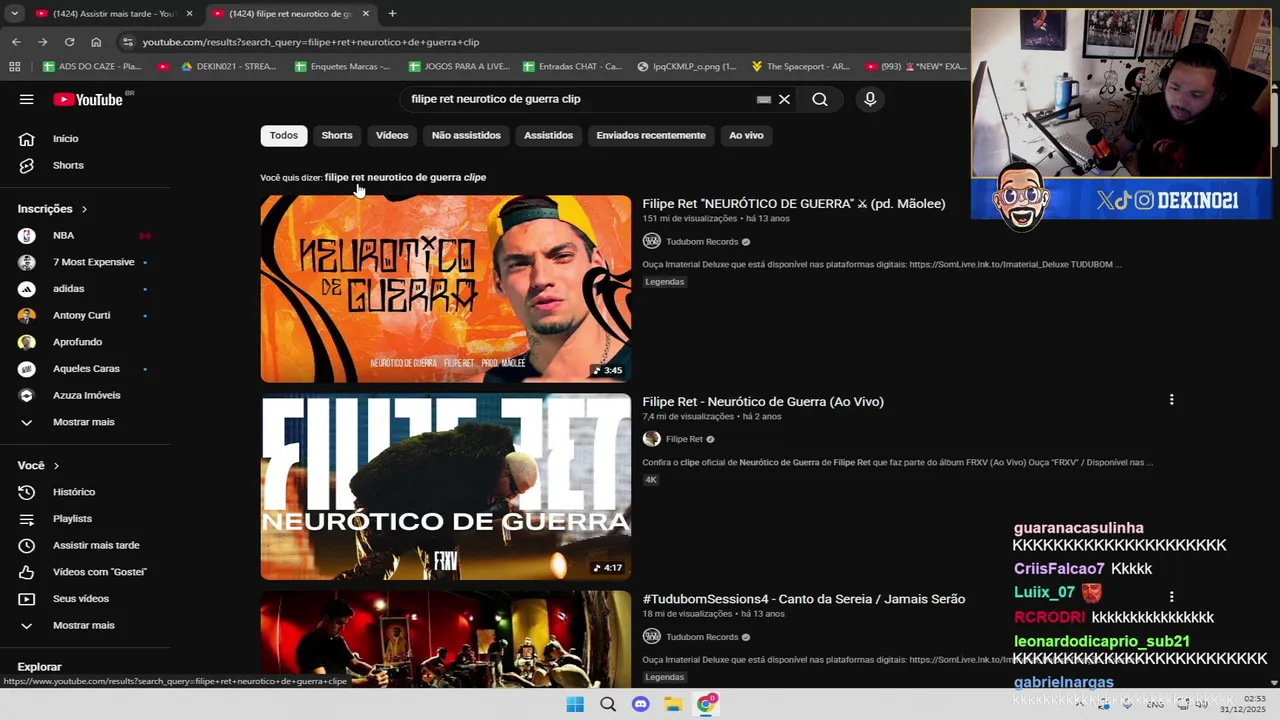
Task: Select the Todos filter chip
Action: pos(283,135)
